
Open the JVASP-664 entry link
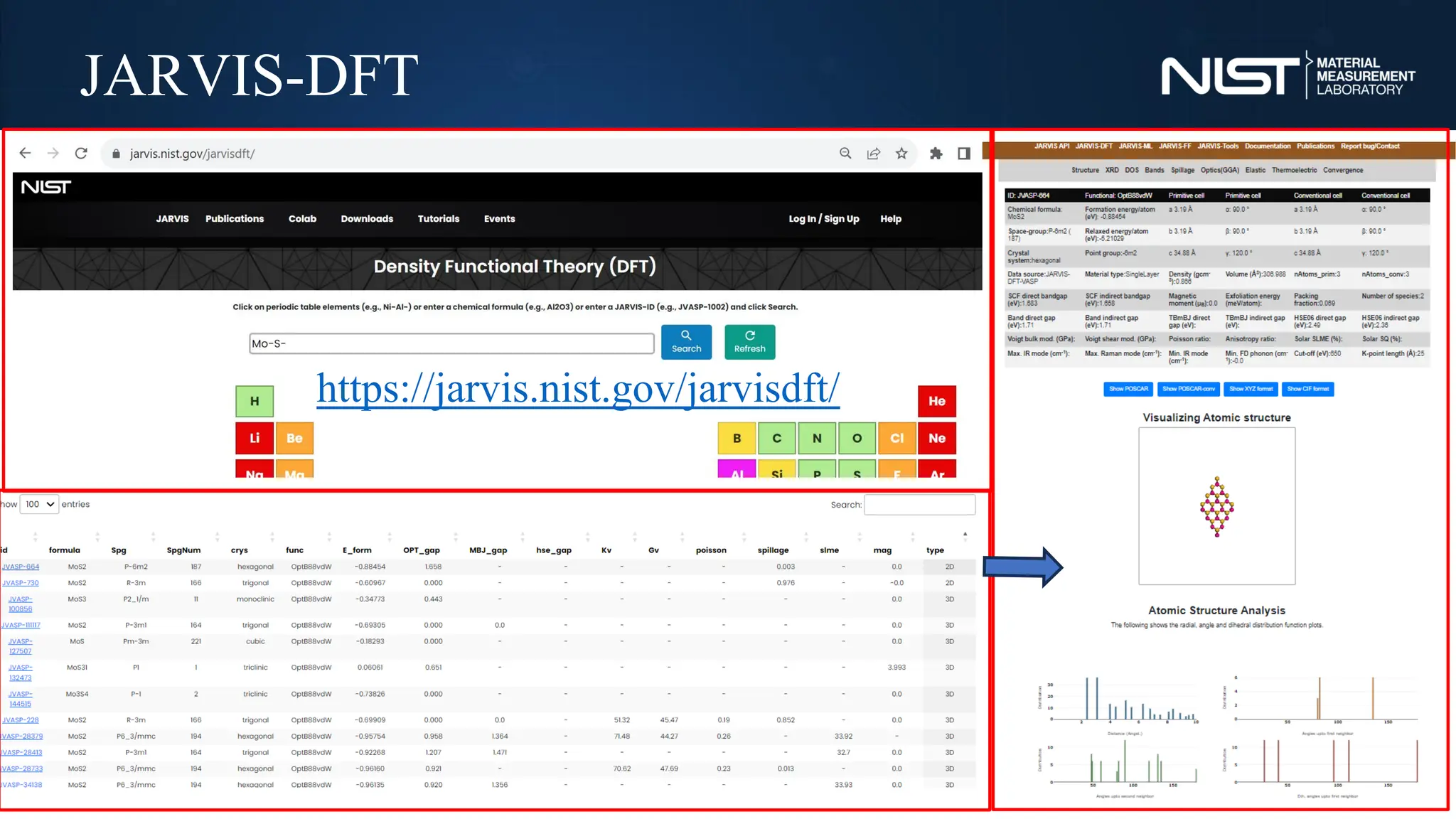pos(21,567)
